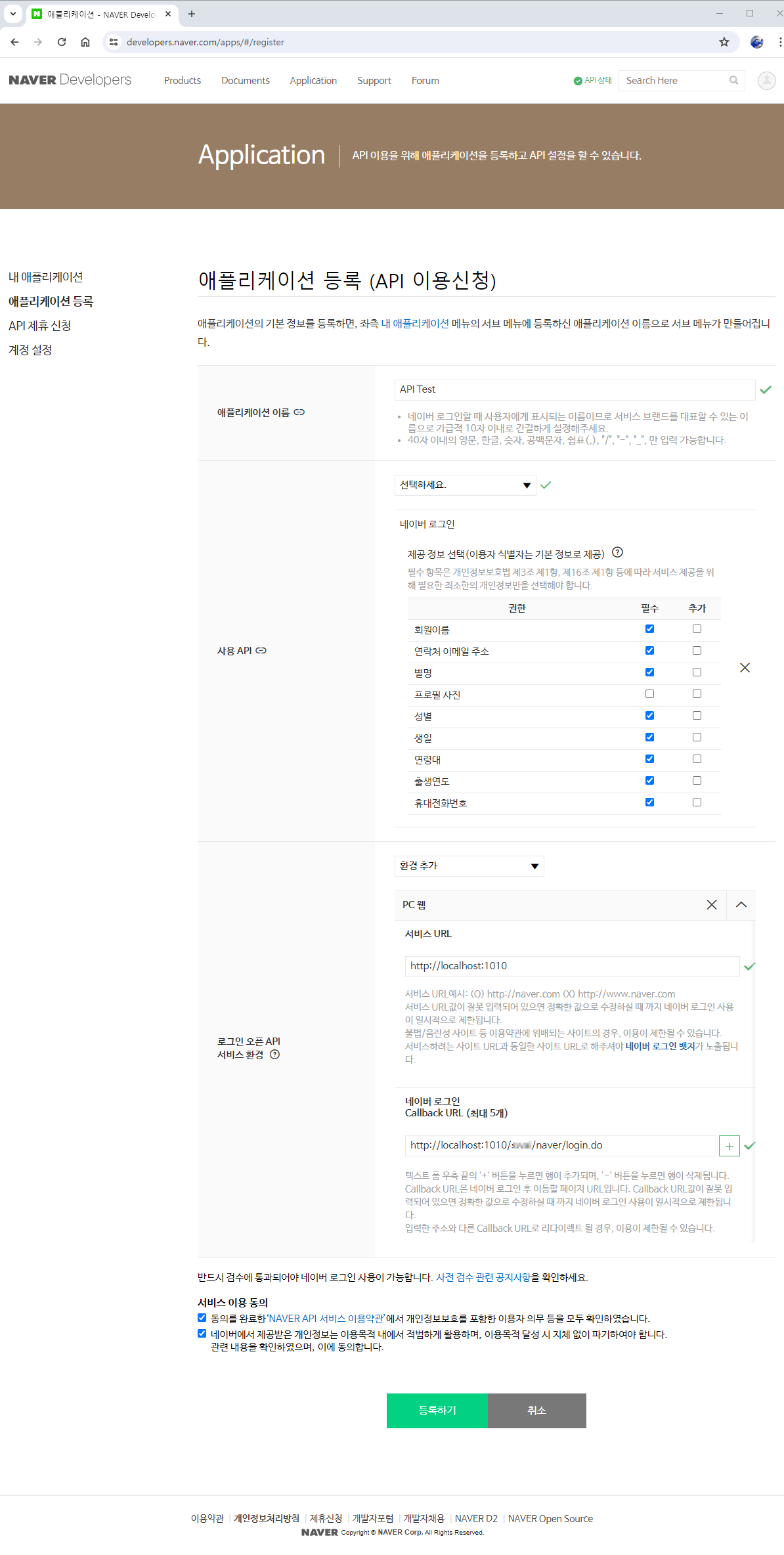Open the Application menu

pos(313,80)
